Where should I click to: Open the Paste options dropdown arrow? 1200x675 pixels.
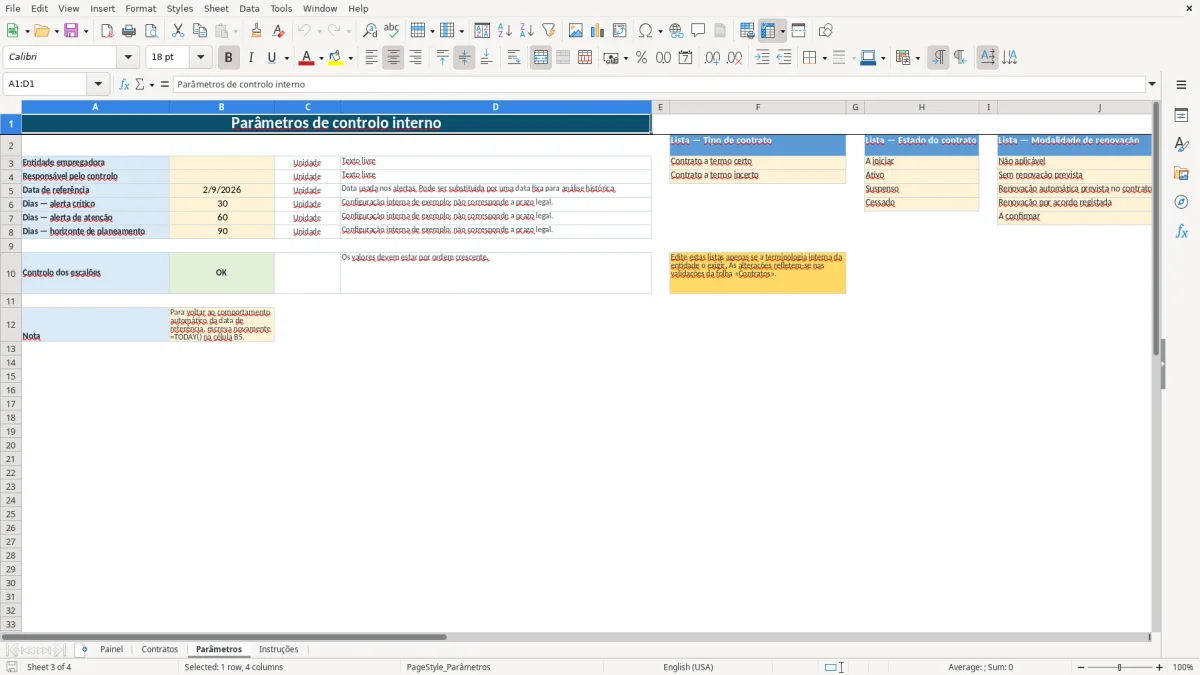point(236,31)
